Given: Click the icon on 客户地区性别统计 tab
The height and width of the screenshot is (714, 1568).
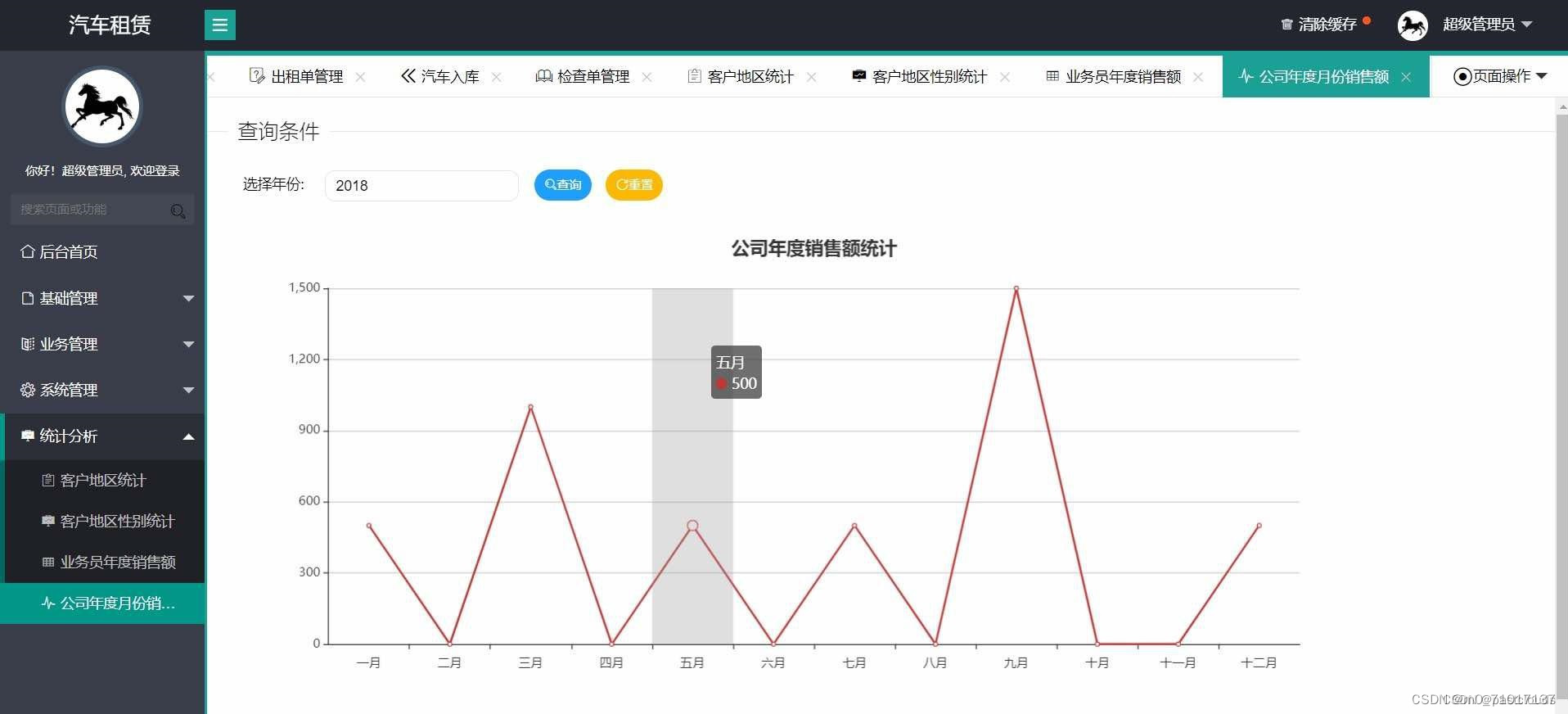Looking at the screenshot, I should pyautogui.click(x=858, y=75).
